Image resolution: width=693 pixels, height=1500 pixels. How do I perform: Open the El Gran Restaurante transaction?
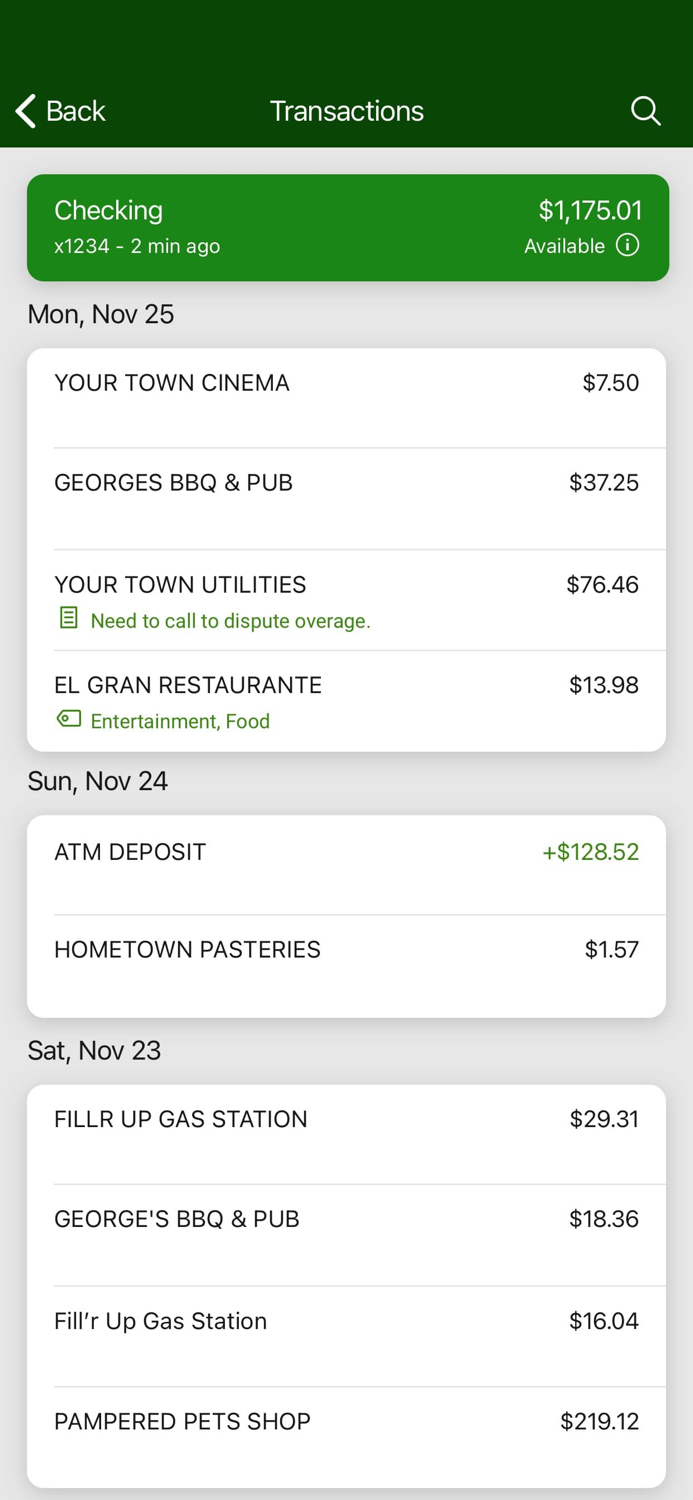tap(346, 685)
